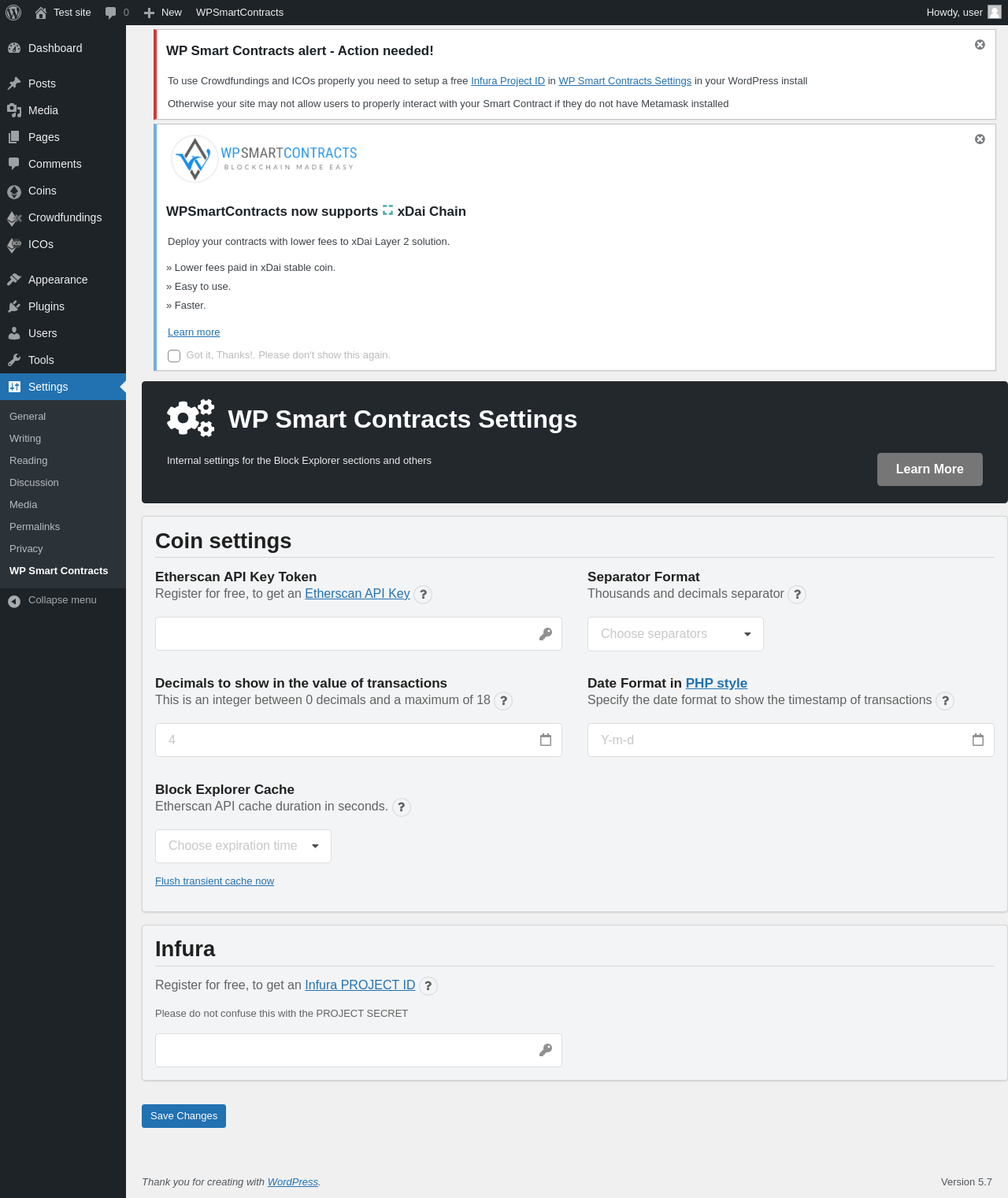Collapse menu in the admin sidebar
The width and height of the screenshot is (1008, 1198).
(63, 600)
